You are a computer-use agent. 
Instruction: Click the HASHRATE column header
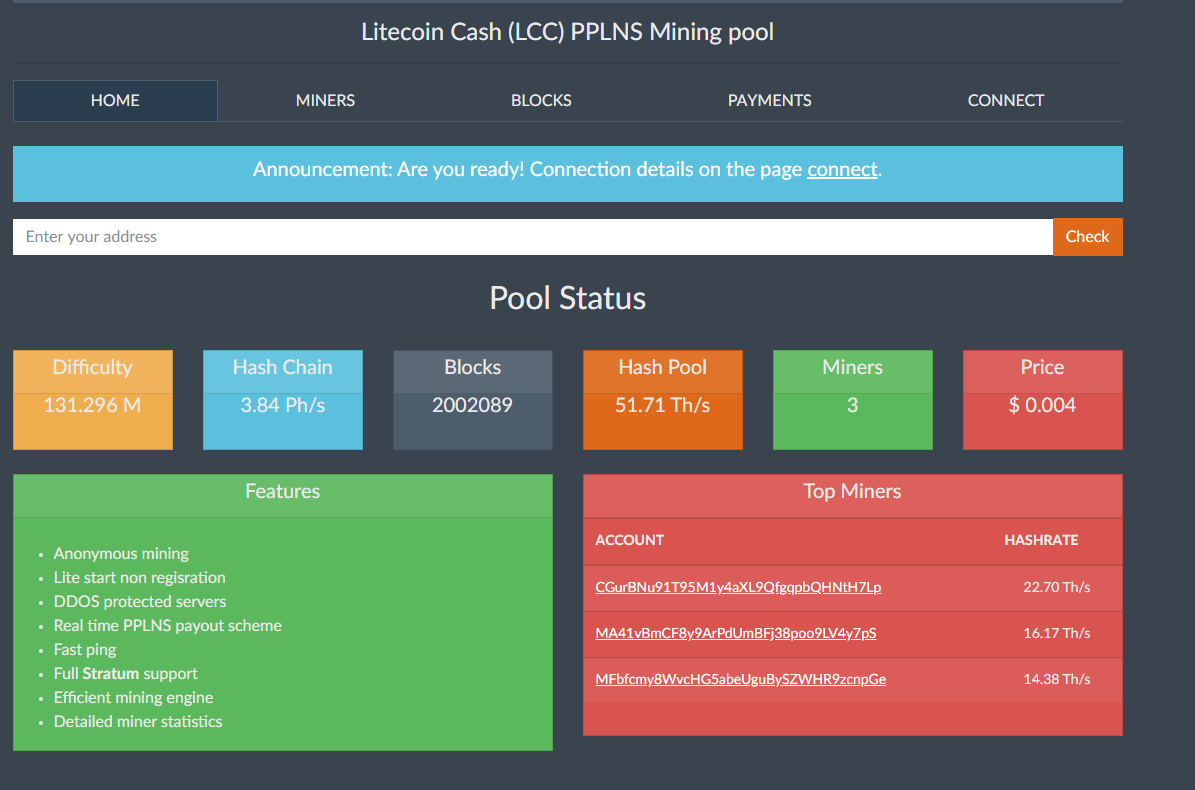[1041, 540]
